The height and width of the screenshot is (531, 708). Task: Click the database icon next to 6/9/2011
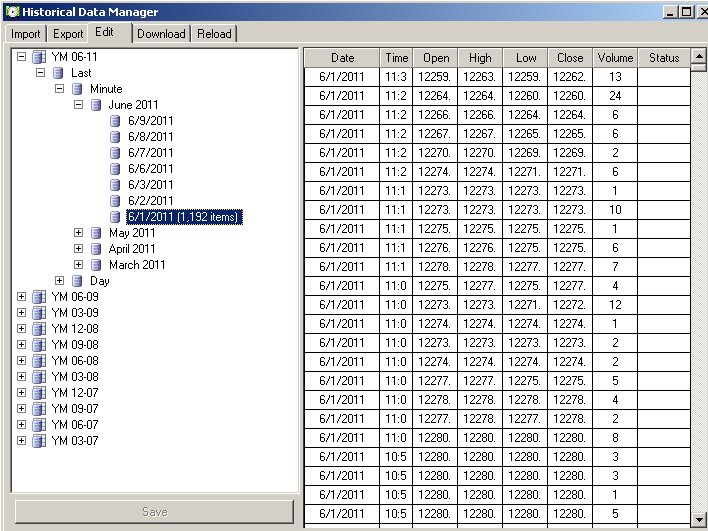115,121
